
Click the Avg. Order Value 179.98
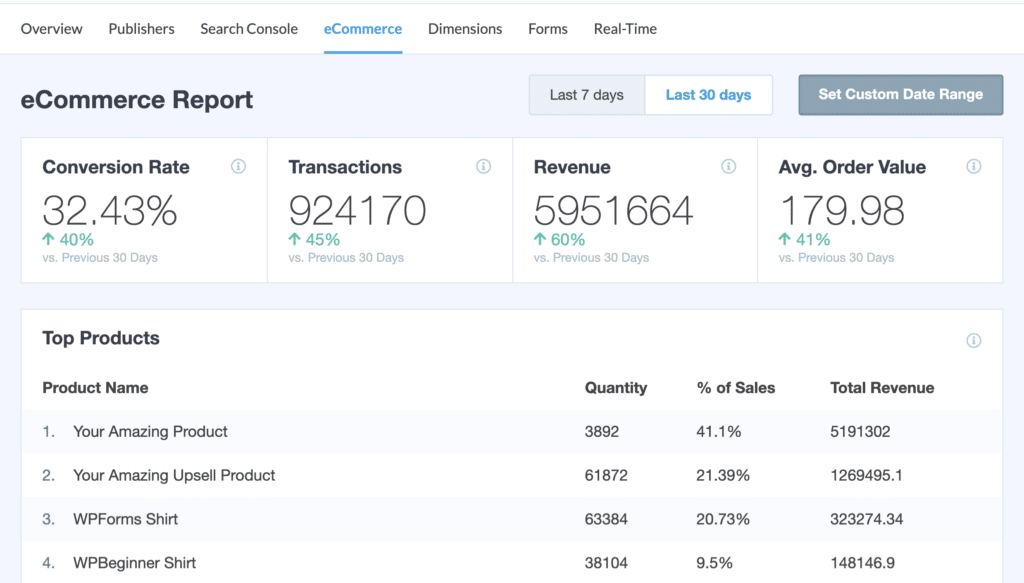pos(842,210)
